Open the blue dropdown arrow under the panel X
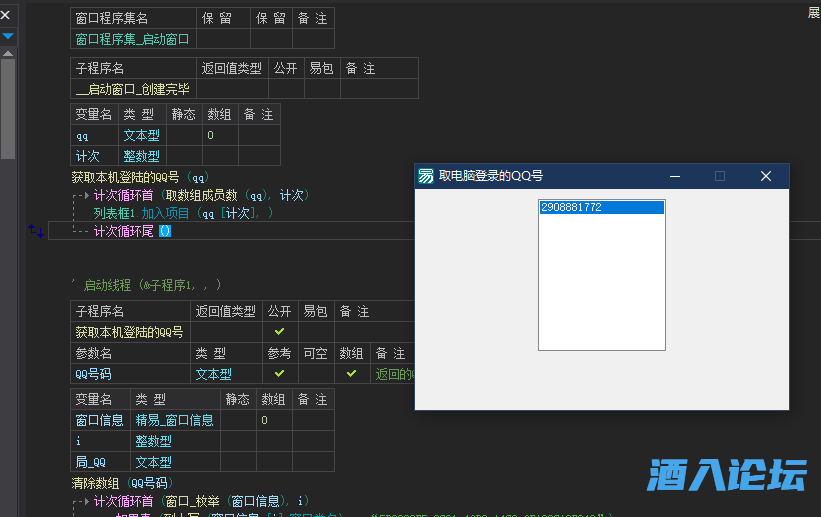The image size is (821, 517). click(8, 37)
